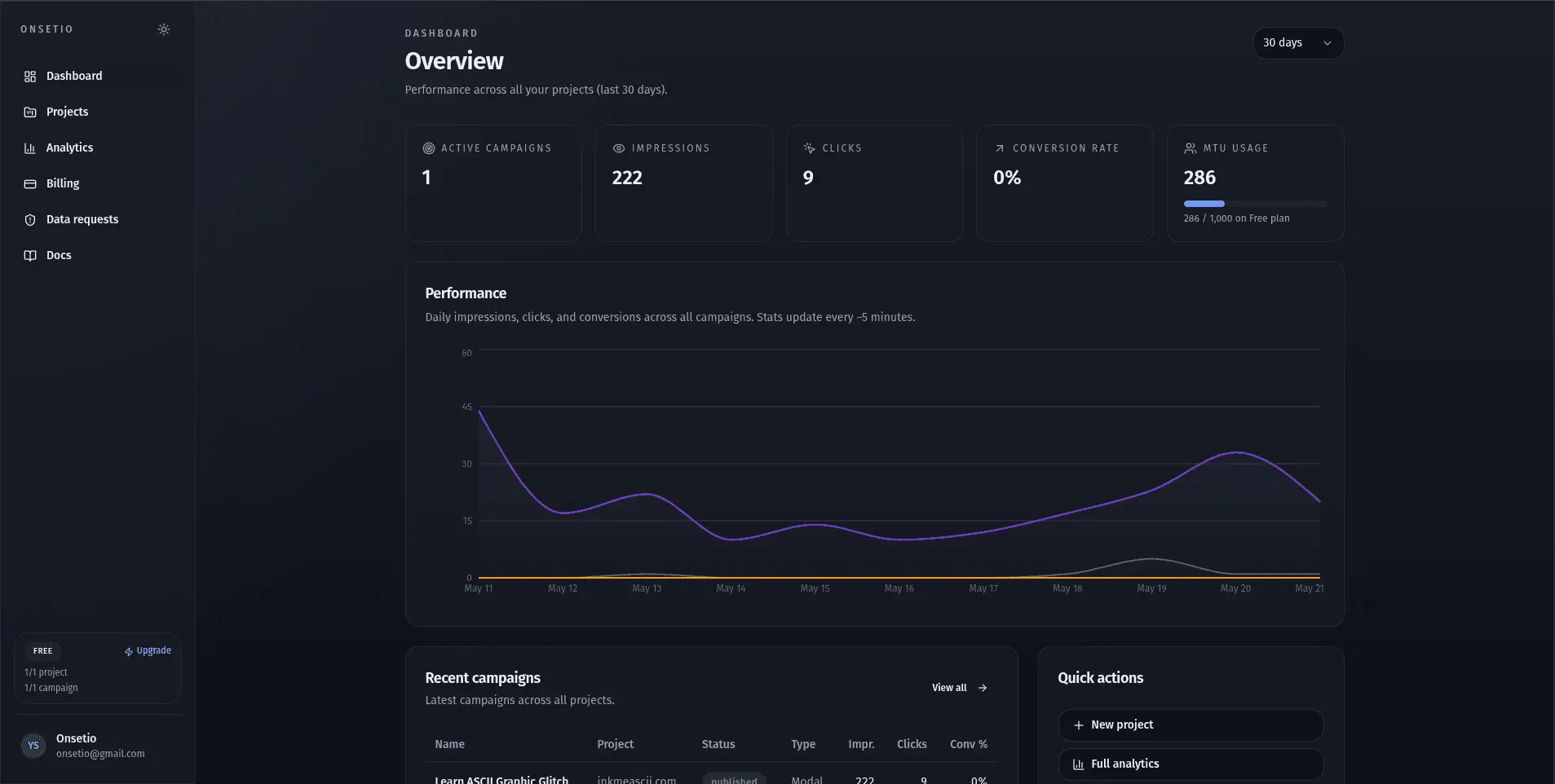Open the Dashboard sidebar item
1555x784 pixels.
point(98,76)
